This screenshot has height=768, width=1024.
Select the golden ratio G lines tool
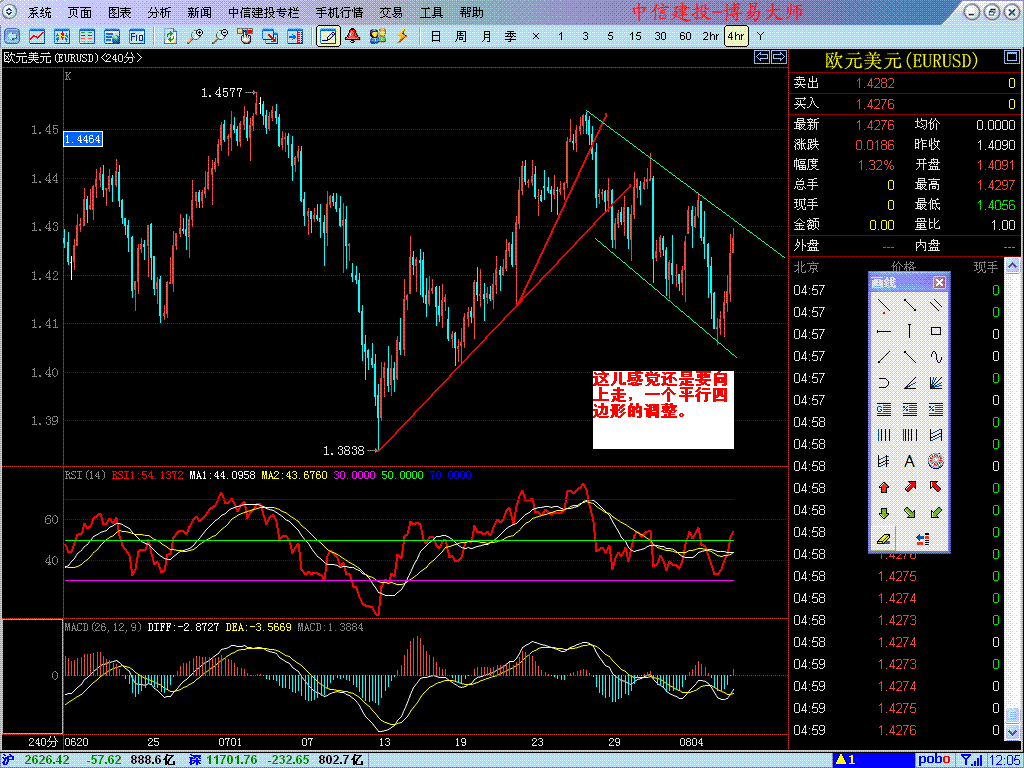click(884, 409)
